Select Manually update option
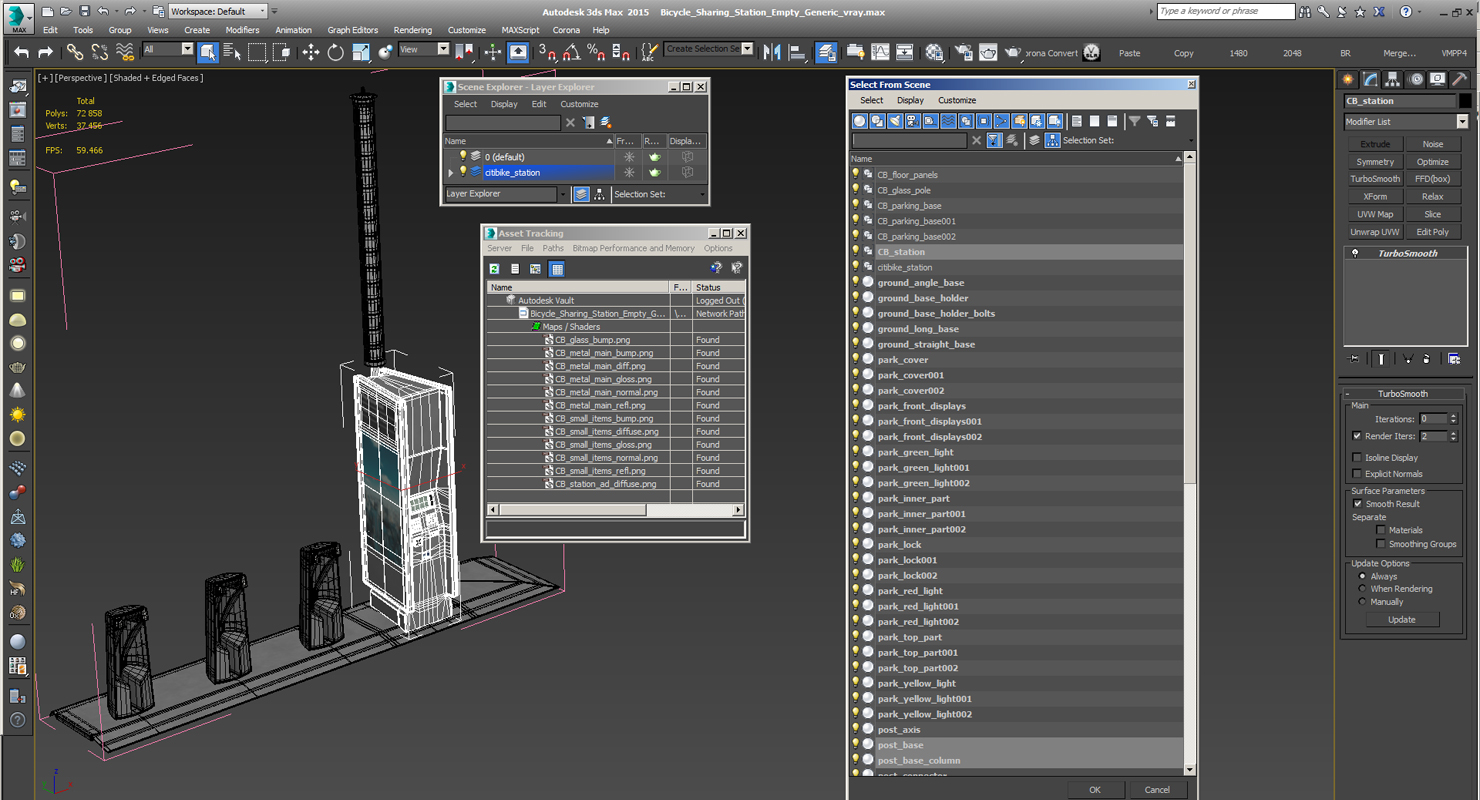This screenshot has width=1480, height=800. [x=1363, y=602]
